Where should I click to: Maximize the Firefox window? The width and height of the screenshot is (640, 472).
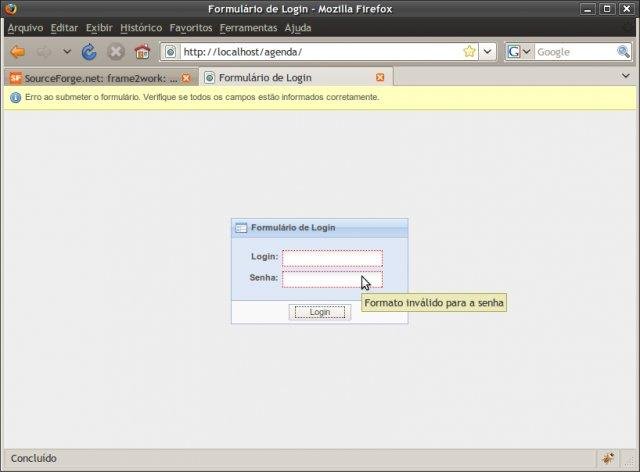pos(607,9)
